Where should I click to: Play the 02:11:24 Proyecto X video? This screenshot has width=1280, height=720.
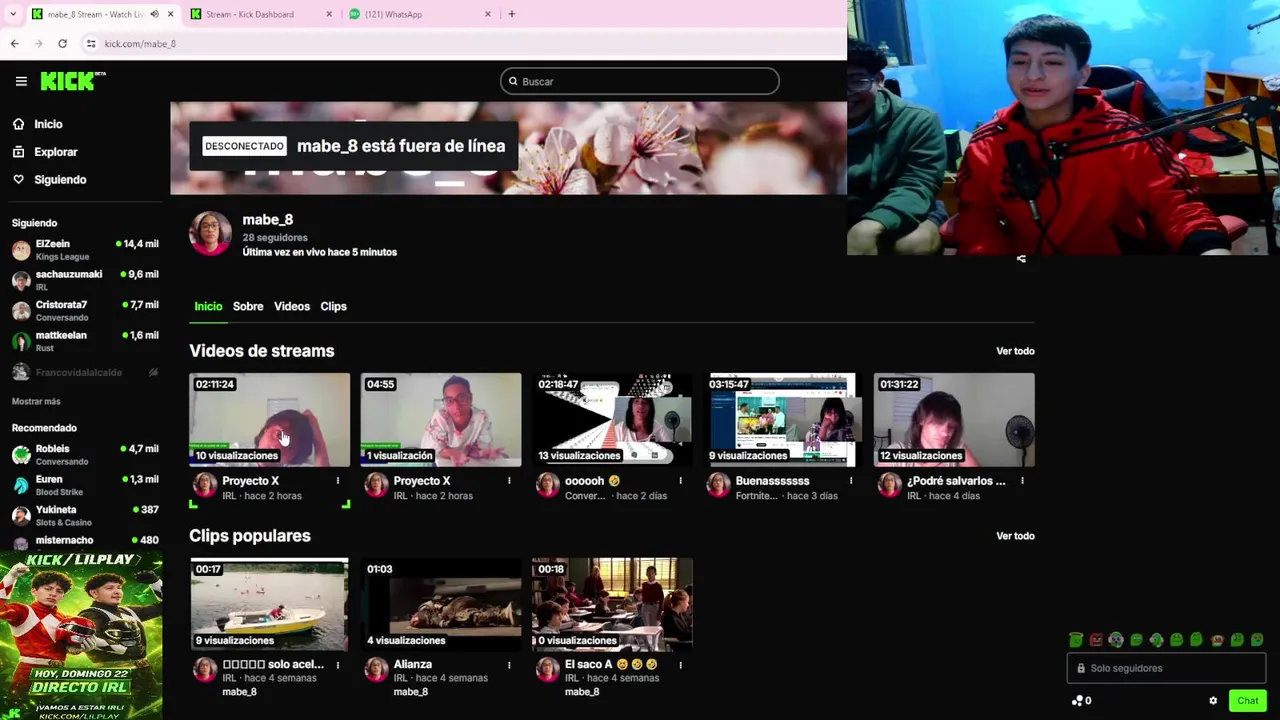[270, 420]
